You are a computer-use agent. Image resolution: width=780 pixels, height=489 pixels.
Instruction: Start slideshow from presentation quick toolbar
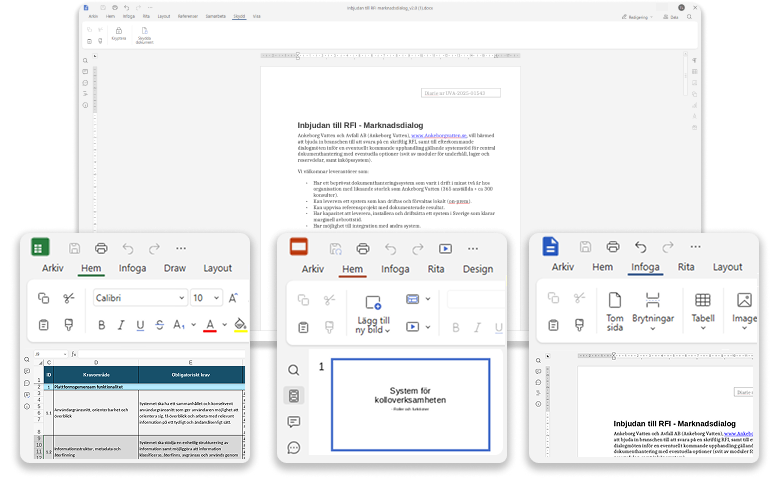coord(445,248)
